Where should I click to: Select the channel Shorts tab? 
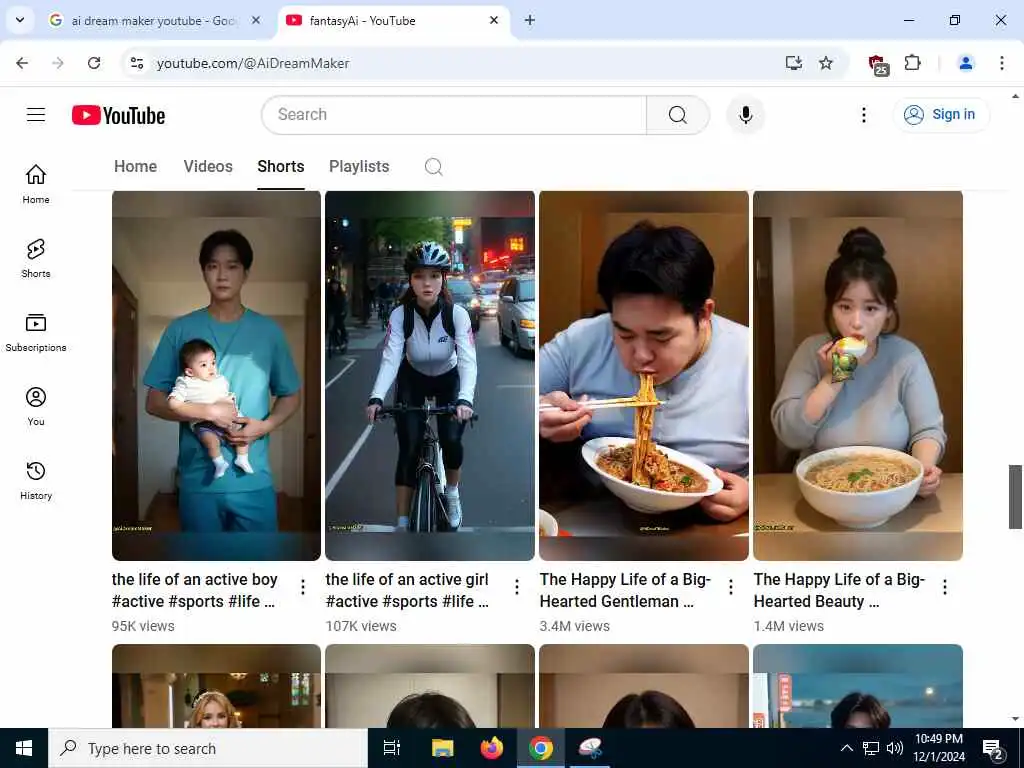tap(281, 167)
